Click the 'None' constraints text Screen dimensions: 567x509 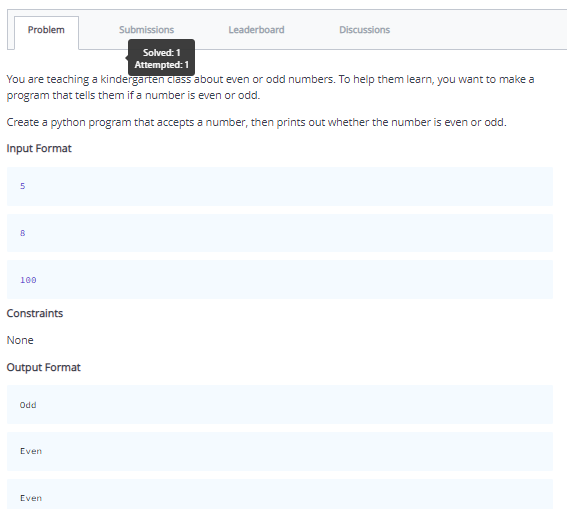click(20, 340)
